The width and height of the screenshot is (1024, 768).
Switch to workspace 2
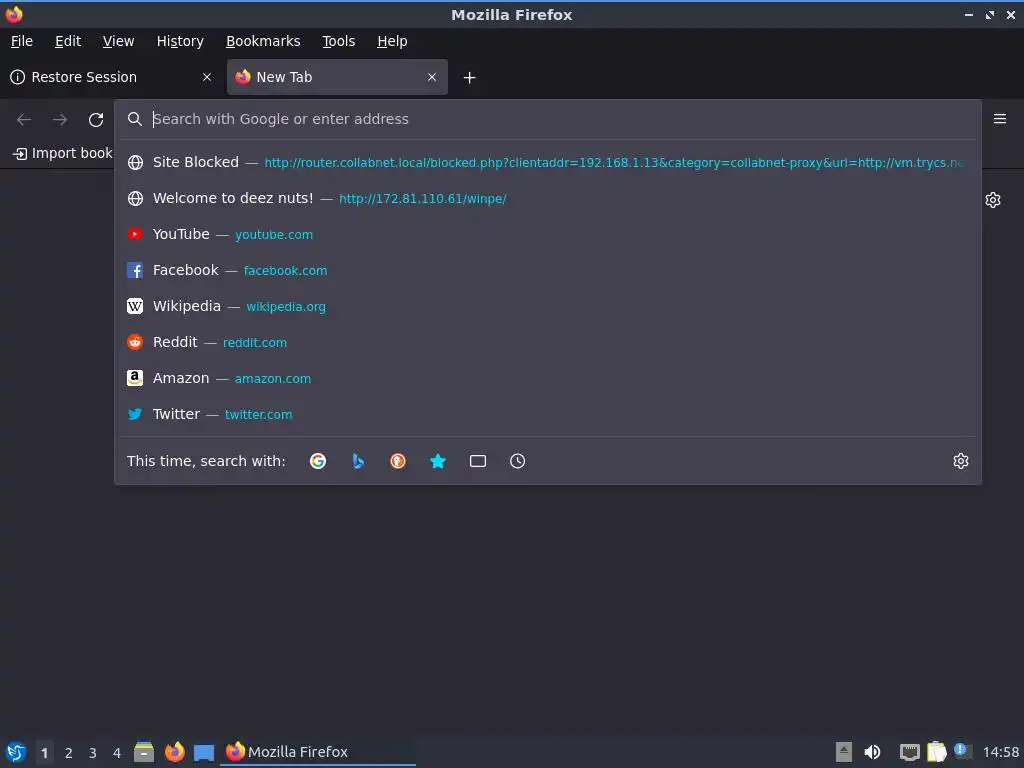tap(69, 753)
